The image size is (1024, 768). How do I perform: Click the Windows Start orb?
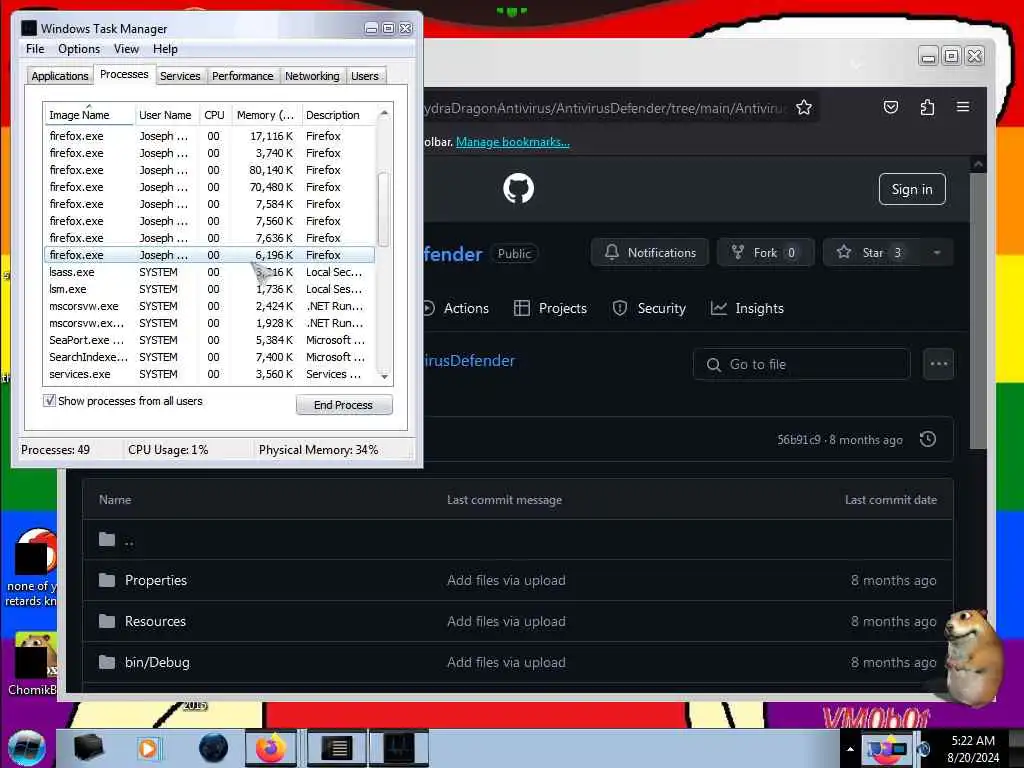[27, 748]
